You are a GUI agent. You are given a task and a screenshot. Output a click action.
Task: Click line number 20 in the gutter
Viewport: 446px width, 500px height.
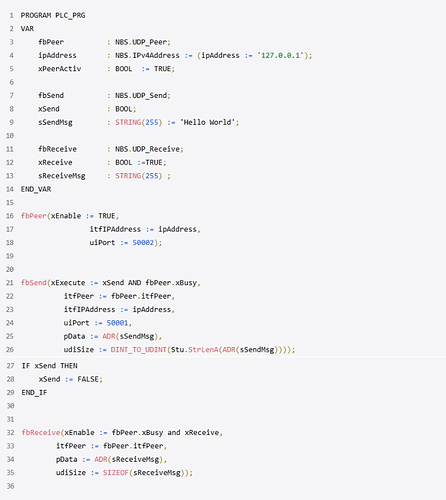coord(10,269)
